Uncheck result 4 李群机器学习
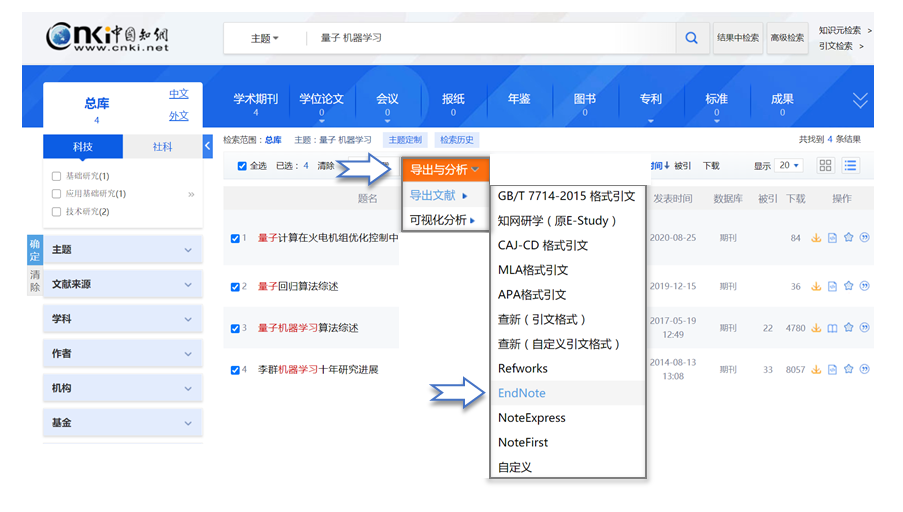The height and width of the screenshot is (512, 903). click(x=235, y=370)
